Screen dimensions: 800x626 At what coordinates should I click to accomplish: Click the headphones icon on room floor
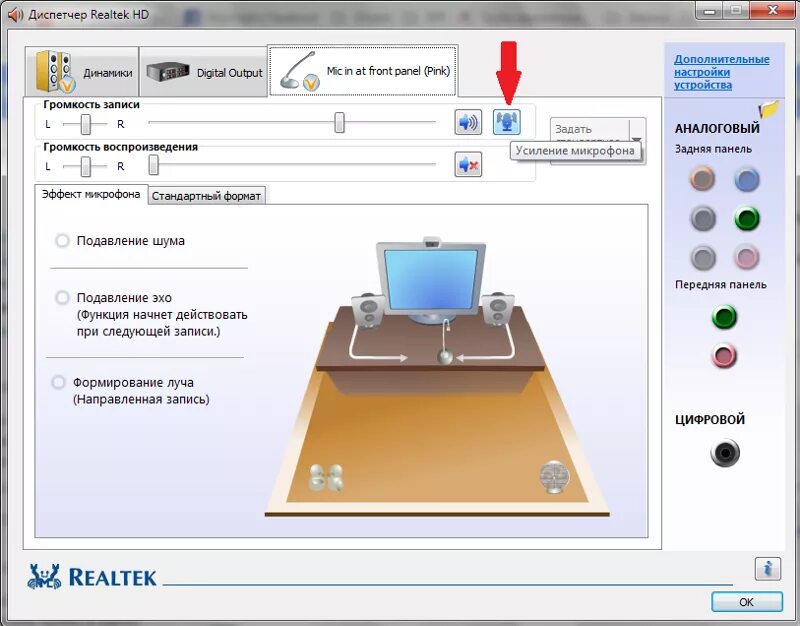(x=326, y=478)
